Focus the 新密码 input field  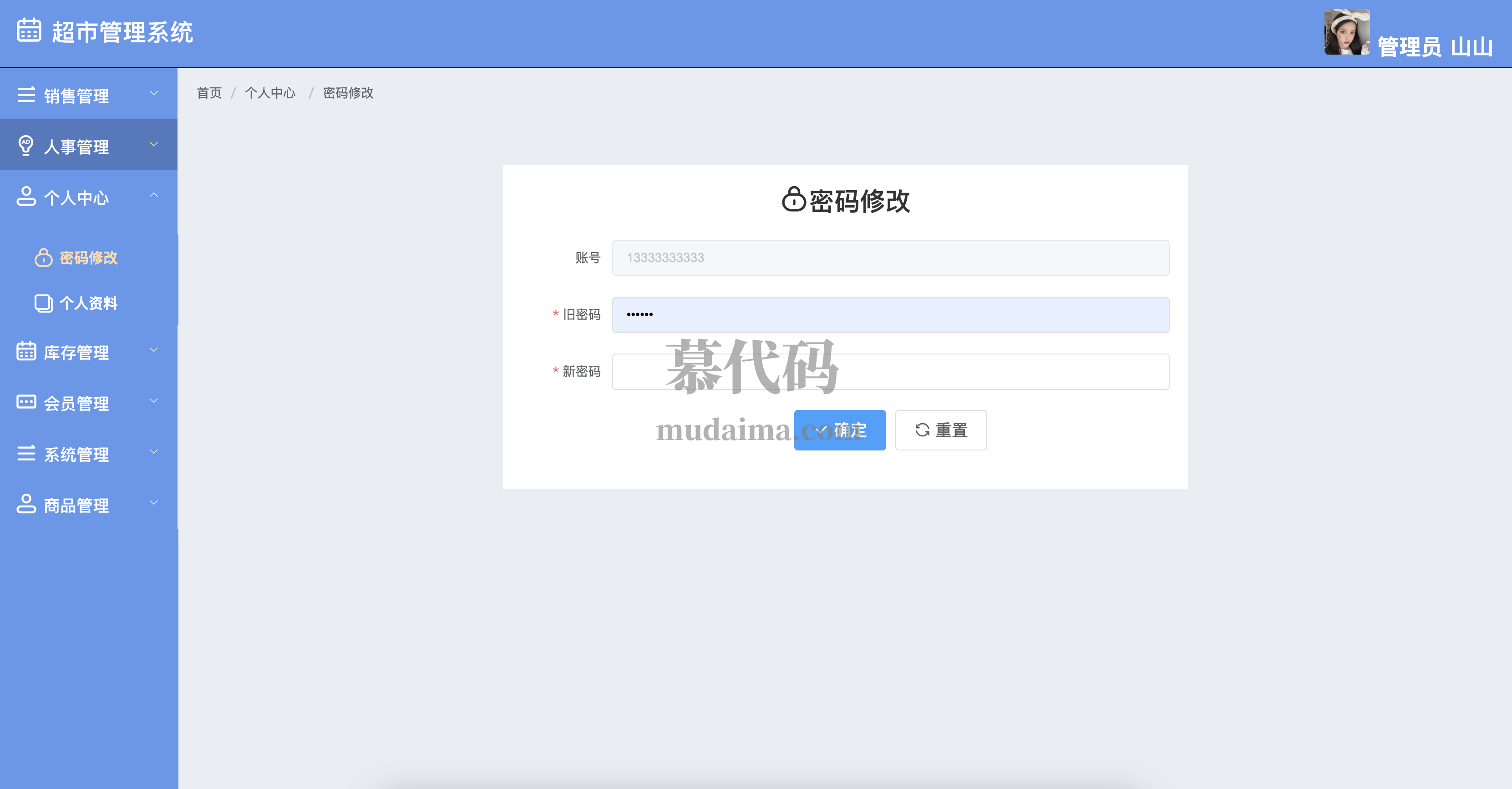(890, 372)
